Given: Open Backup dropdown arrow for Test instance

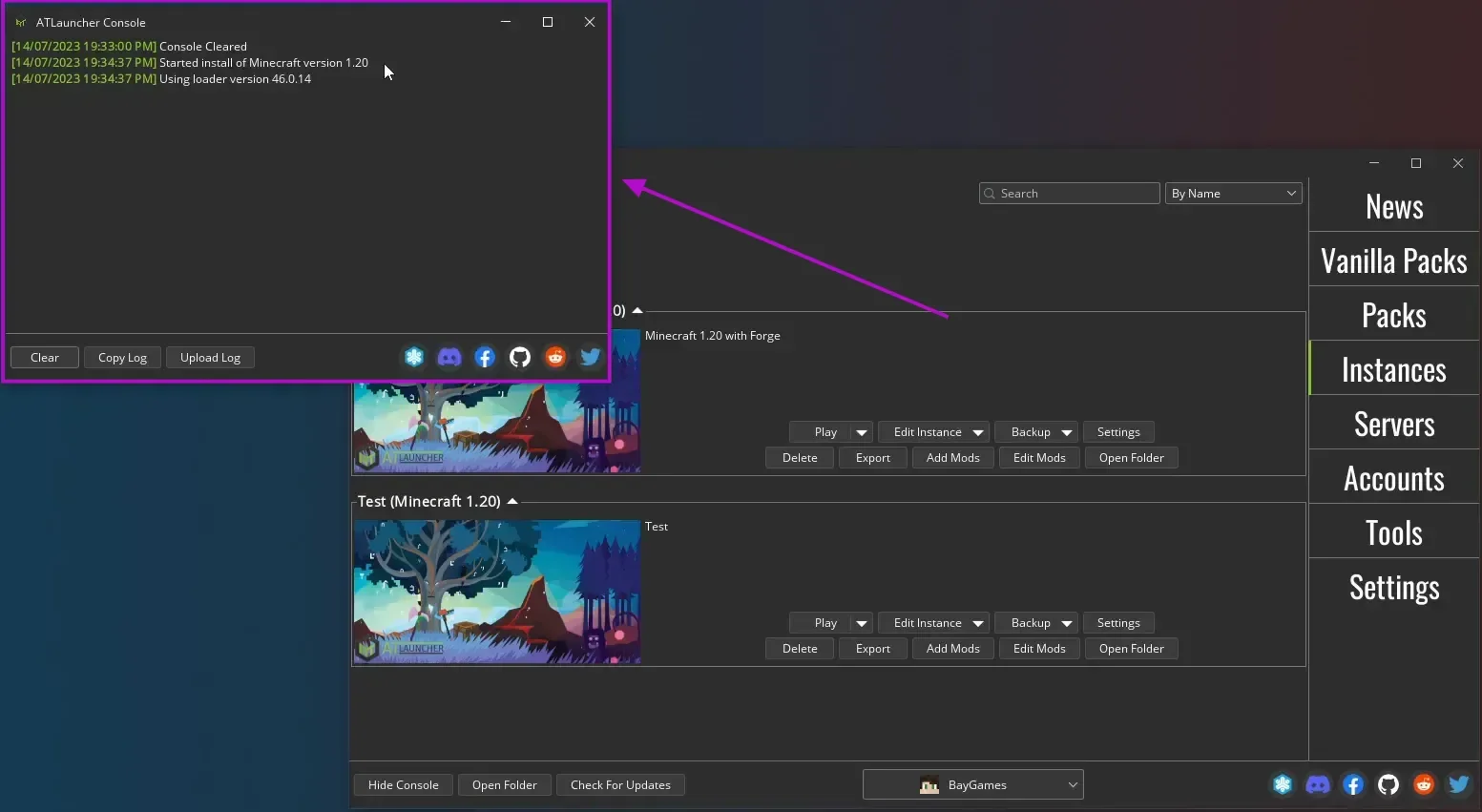Looking at the screenshot, I should (x=1067, y=623).
